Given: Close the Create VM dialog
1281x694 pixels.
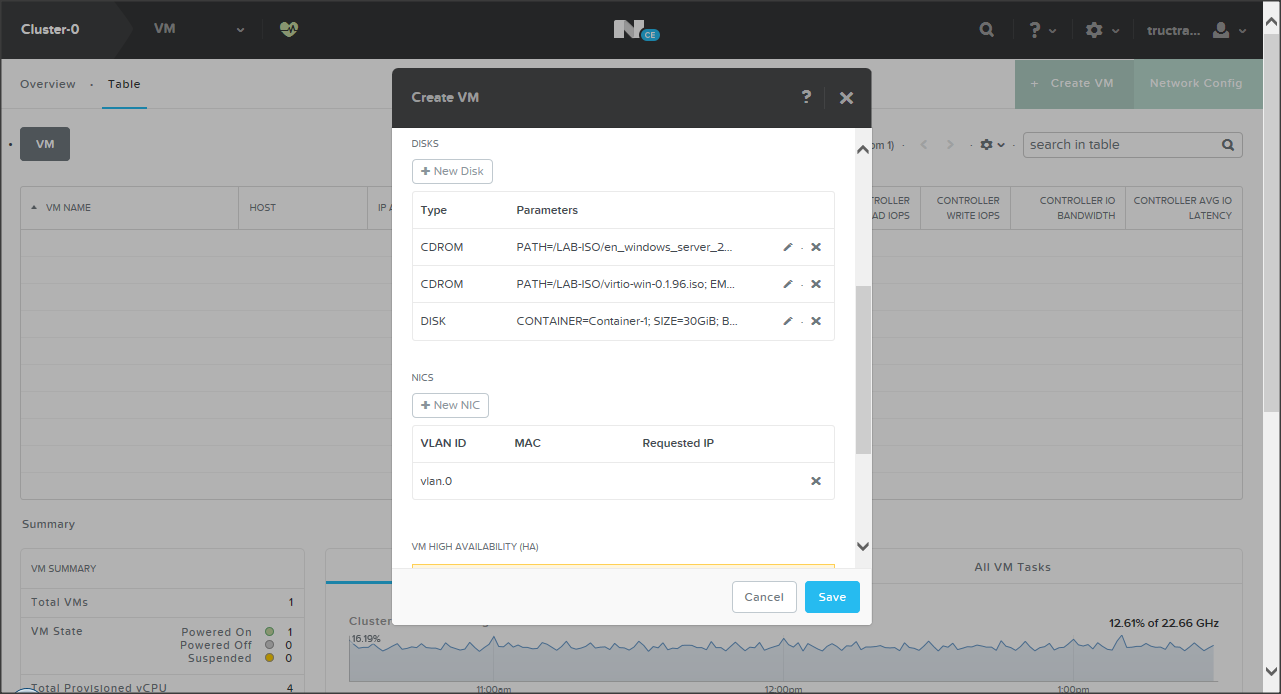Looking at the screenshot, I should (x=846, y=97).
